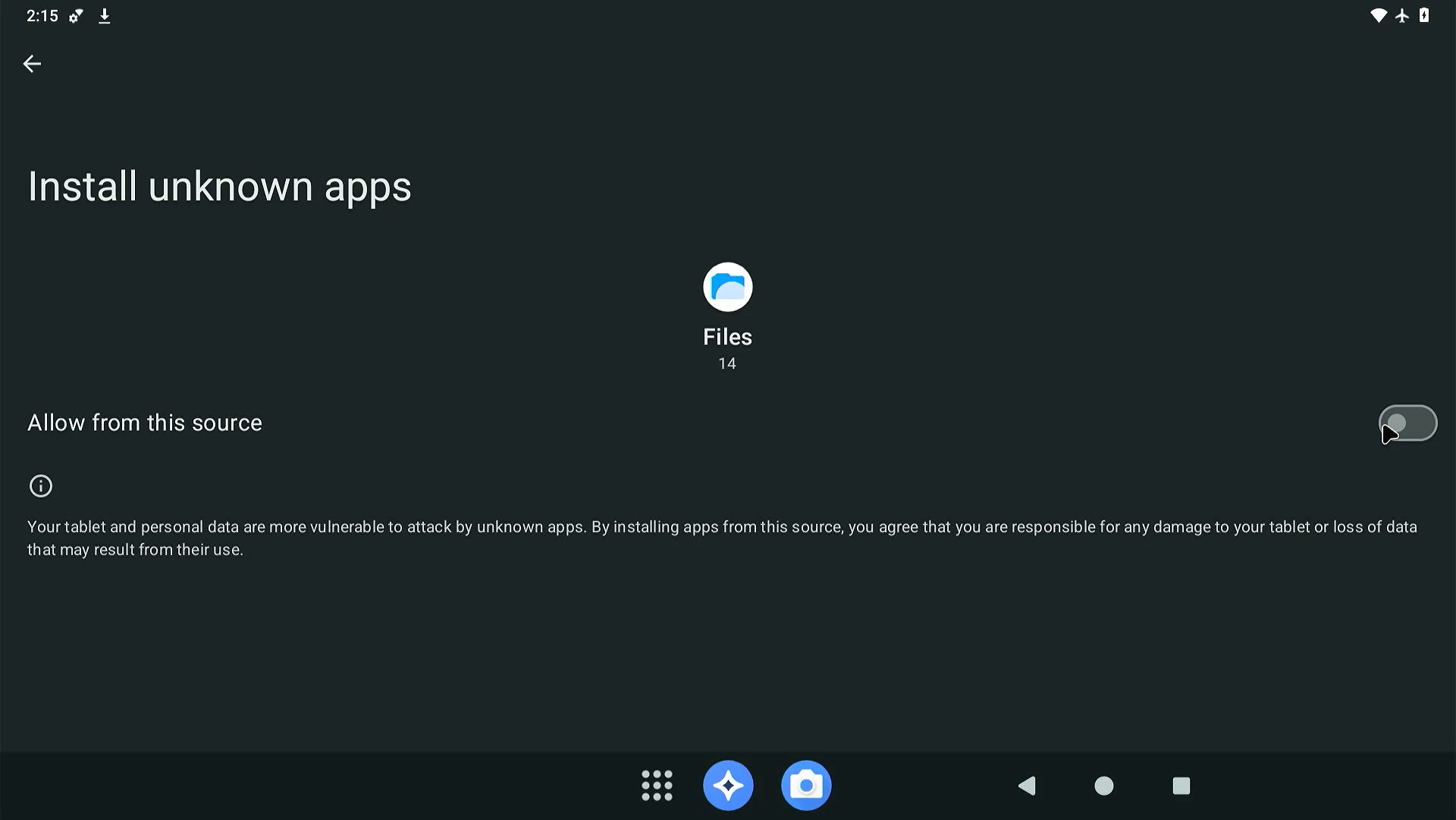The height and width of the screenshot is (820, 1456).
Task: Open the Camera app in taskbar
Action: pyautogui.click(x=806, y=786)
